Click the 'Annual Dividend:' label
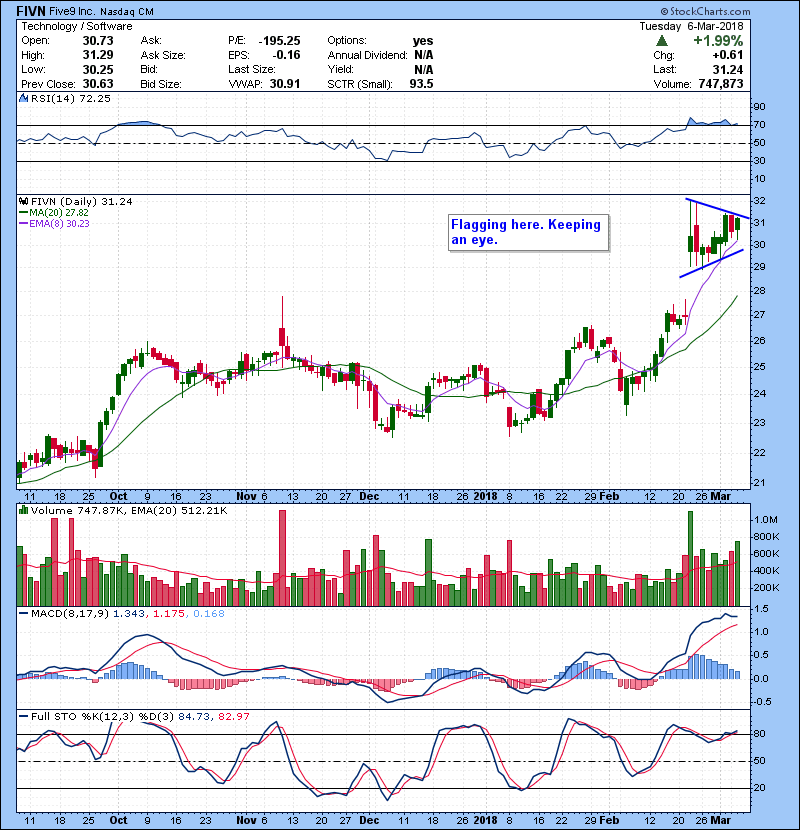 [x=367, y=55]
